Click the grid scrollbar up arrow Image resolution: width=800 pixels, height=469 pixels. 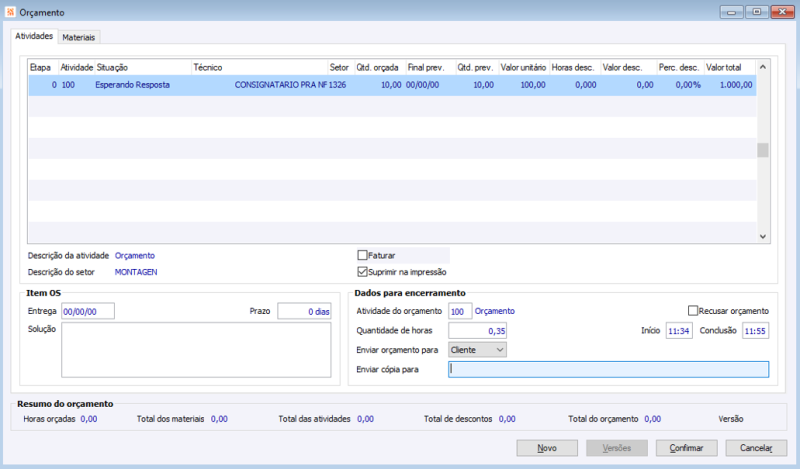coord(763,67)
